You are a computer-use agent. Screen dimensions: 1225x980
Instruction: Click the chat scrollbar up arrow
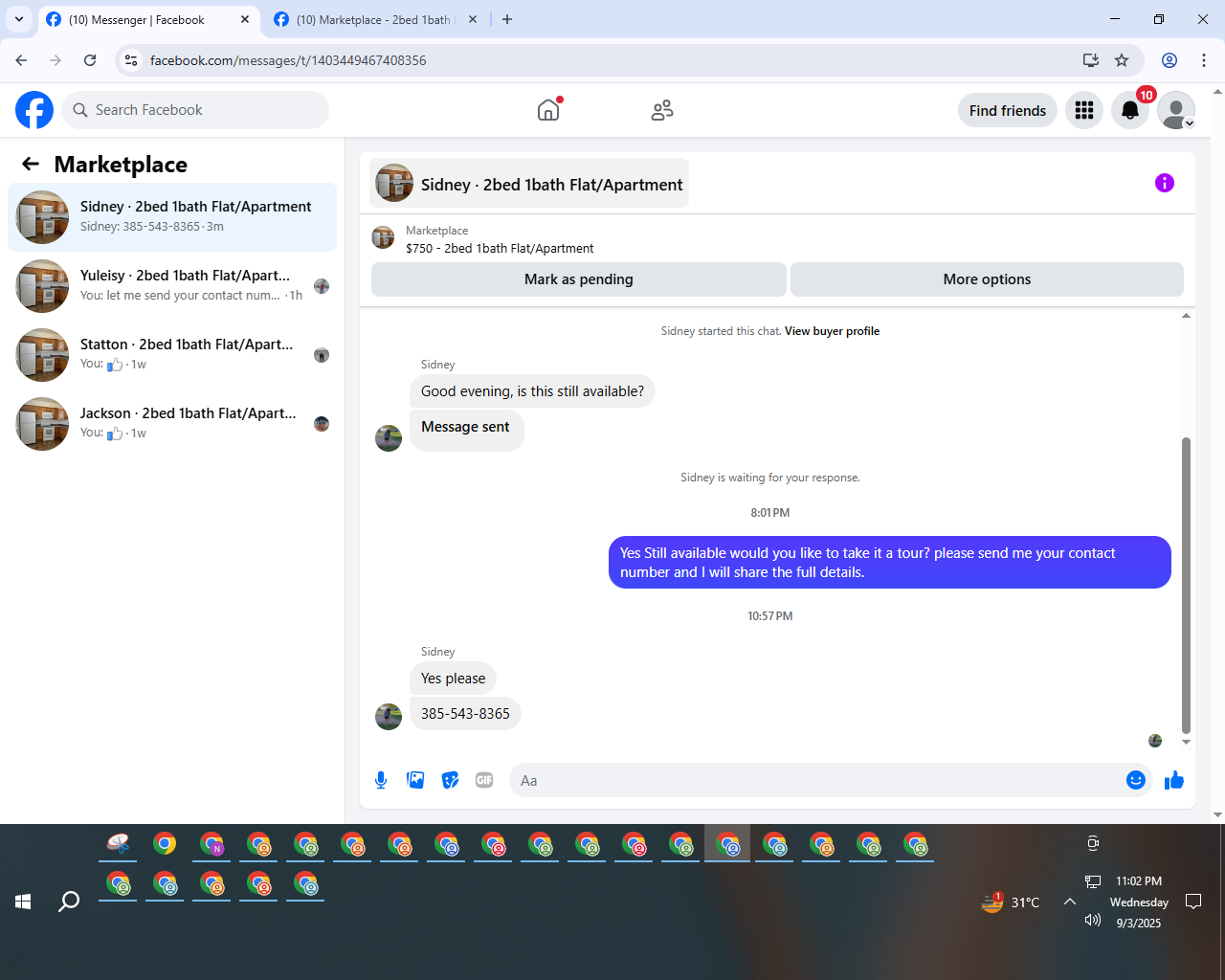[x=1187, y=315]
